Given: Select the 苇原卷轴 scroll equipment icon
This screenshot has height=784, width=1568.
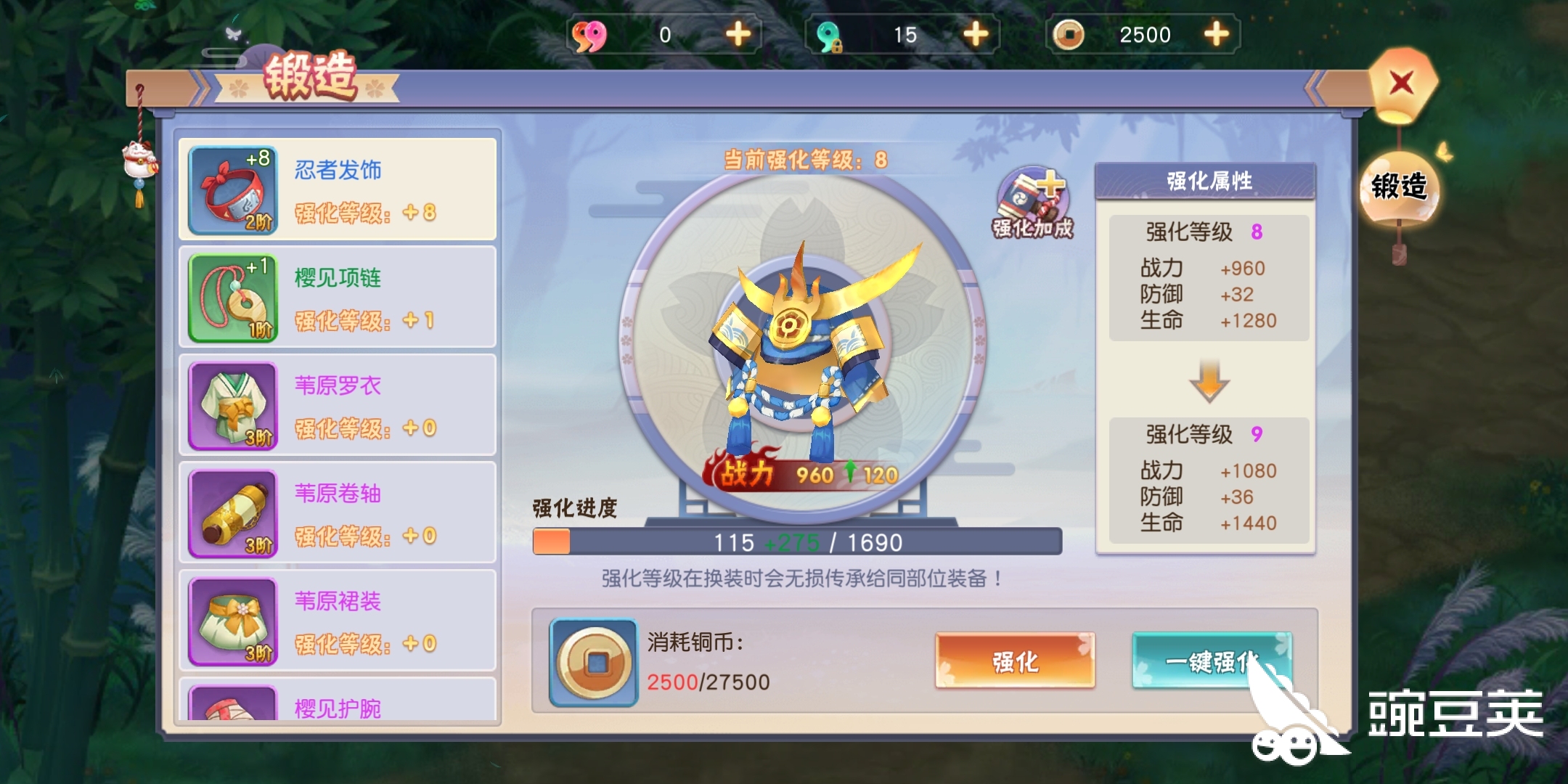Looking at the screenshot, I should coord(232,513).
